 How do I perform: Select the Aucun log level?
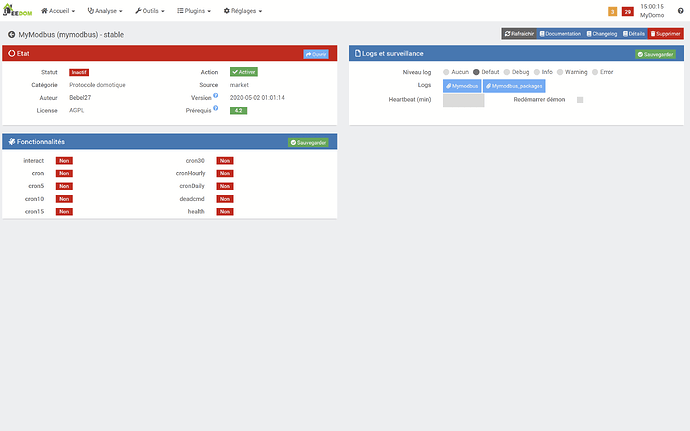446,72
